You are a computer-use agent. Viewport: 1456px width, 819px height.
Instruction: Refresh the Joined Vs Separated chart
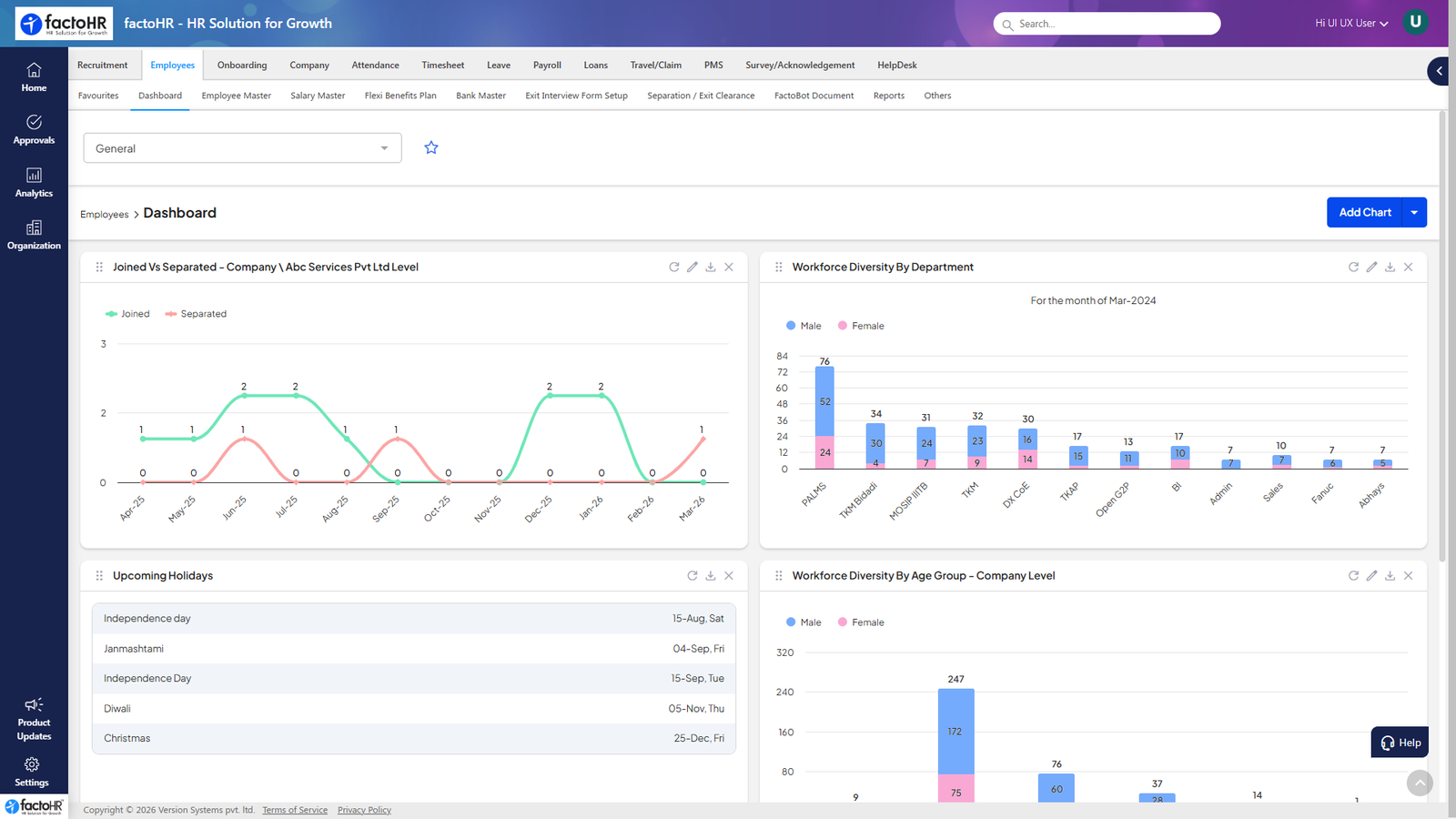point(674,267)
